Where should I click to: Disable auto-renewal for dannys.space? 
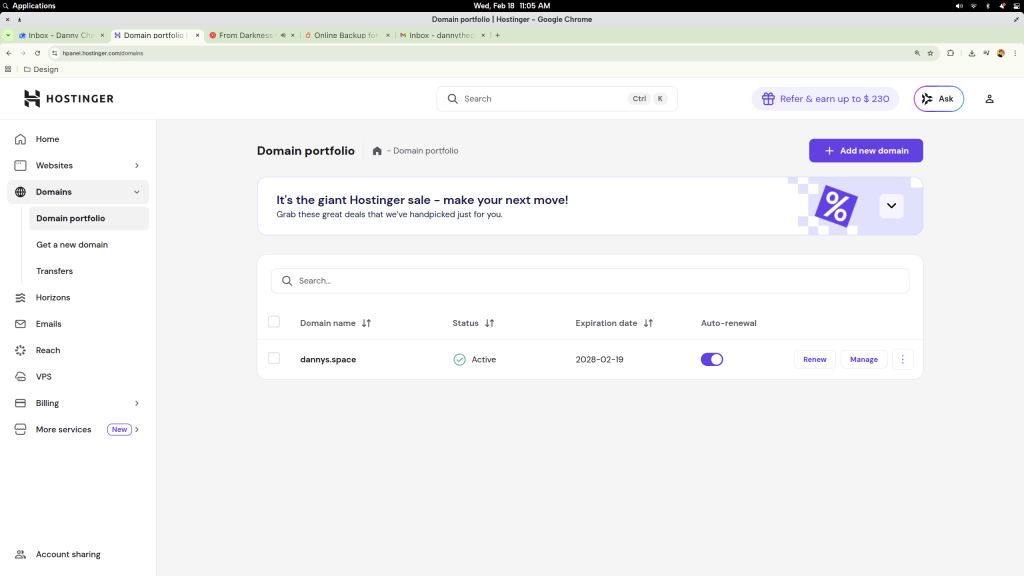pyautogui.click(x=711, y=359)
